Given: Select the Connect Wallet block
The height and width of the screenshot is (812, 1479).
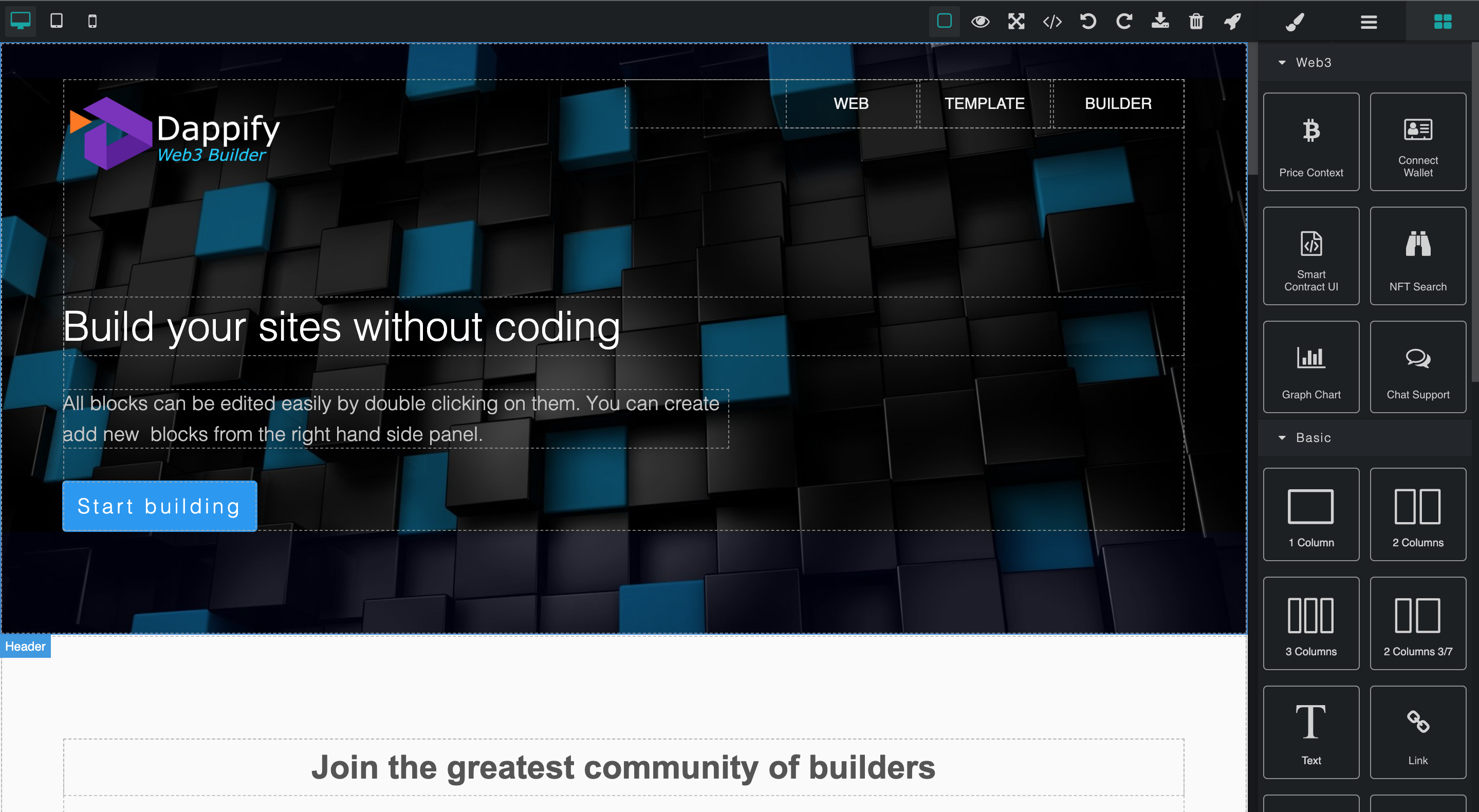Looking at the screenshot, I should tap(1417, 142).
